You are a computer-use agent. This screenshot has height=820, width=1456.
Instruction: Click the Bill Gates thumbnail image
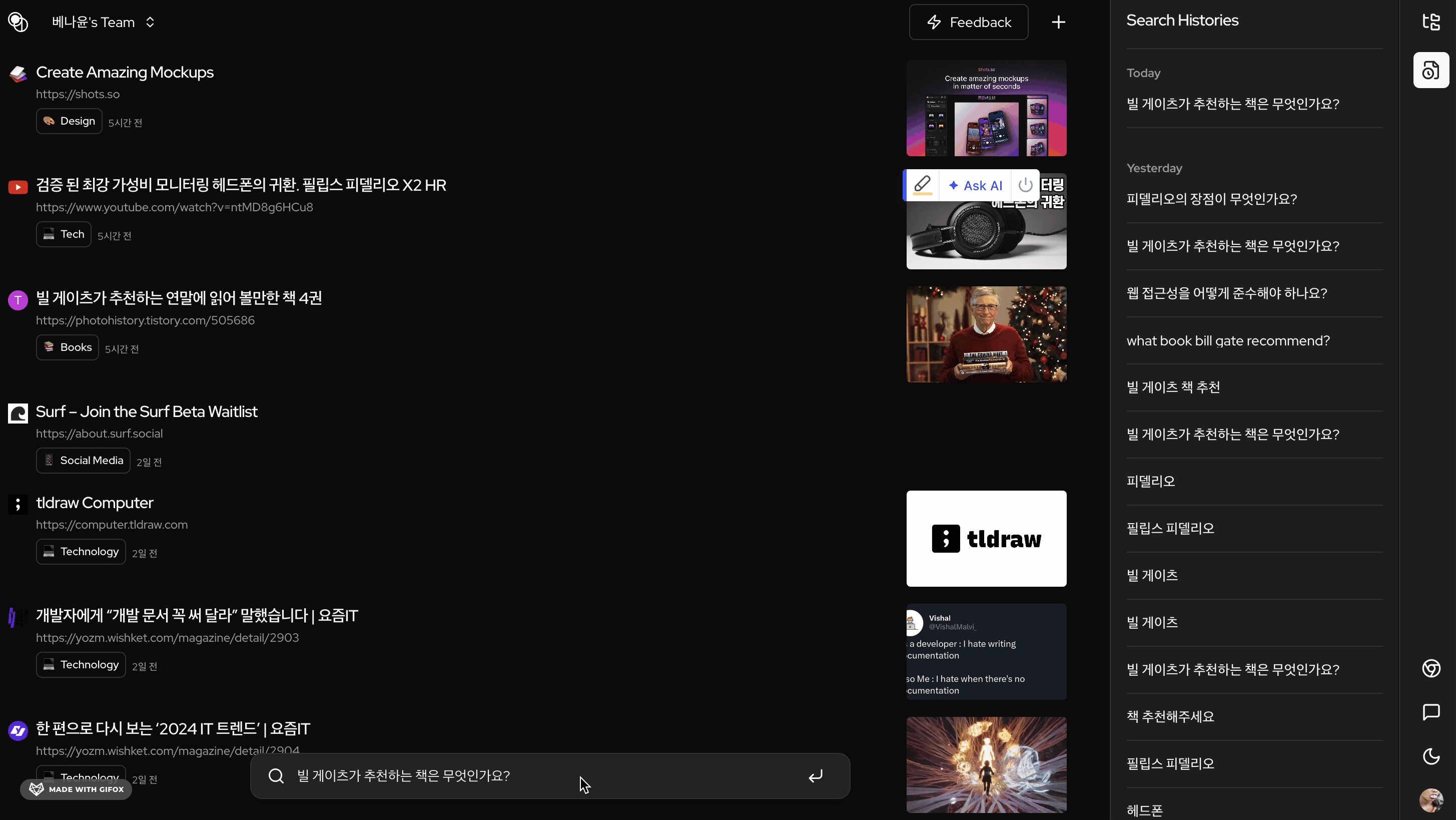tap(986, 334)
